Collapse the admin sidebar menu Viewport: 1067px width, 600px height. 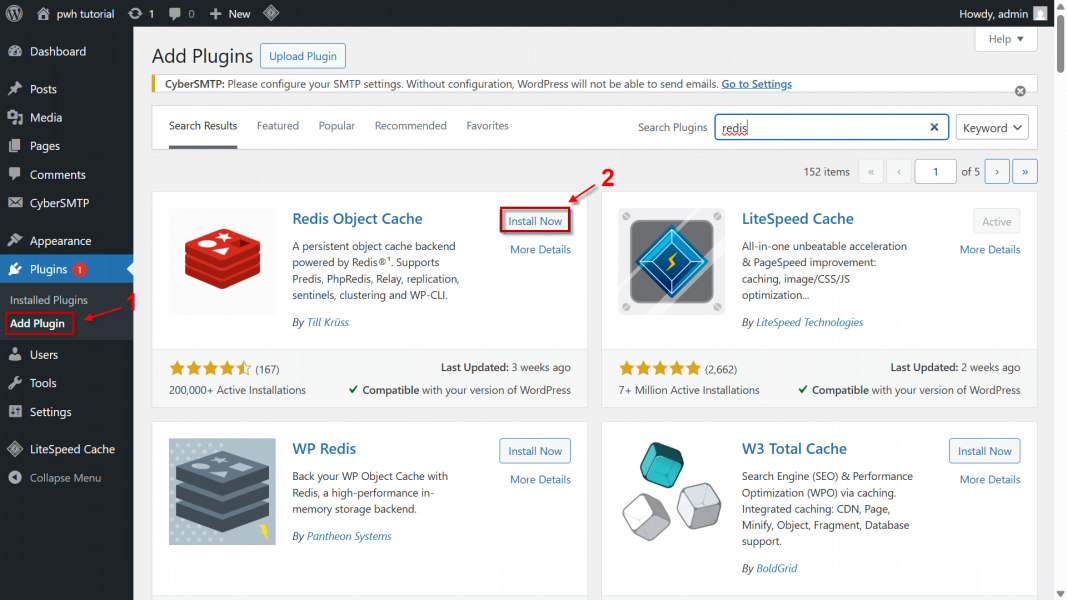point(67,478)
